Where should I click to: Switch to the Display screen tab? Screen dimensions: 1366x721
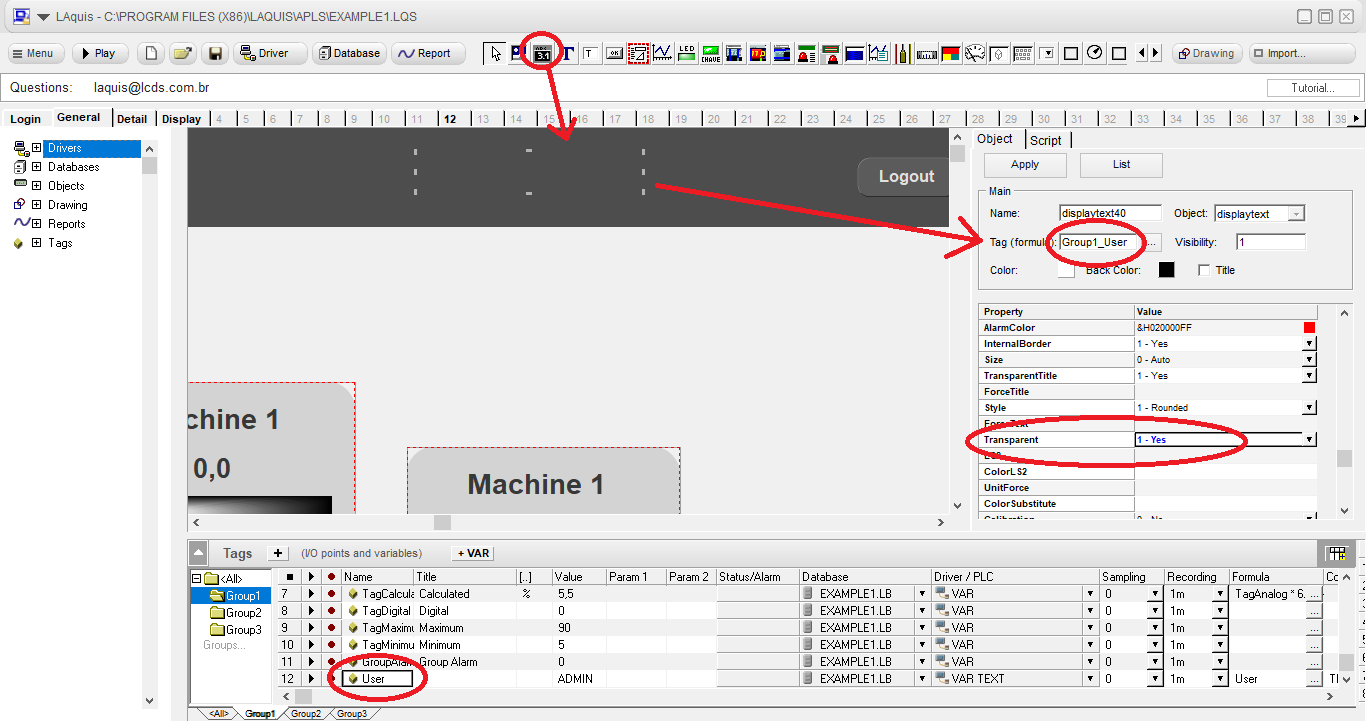point(181,119)
